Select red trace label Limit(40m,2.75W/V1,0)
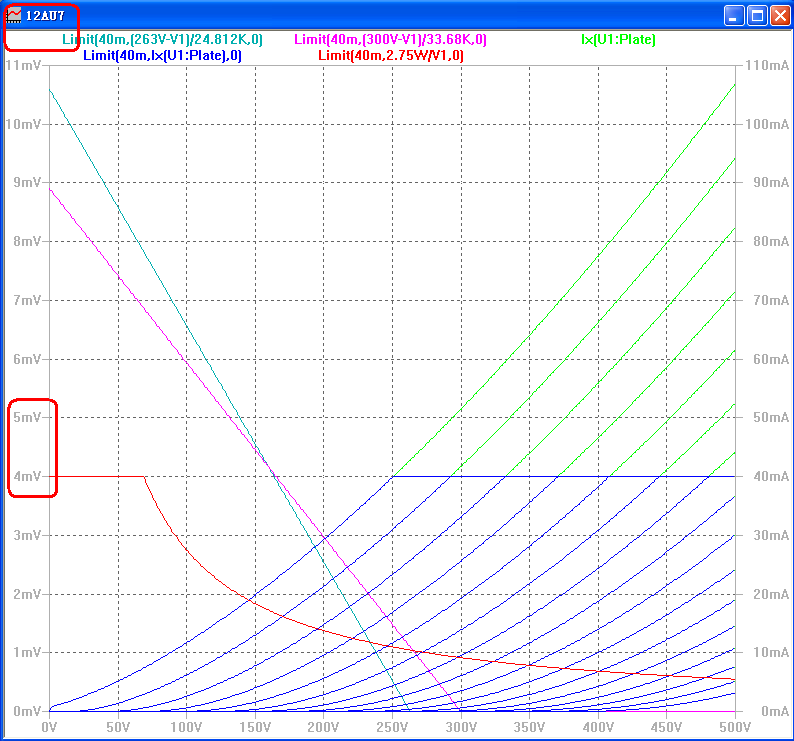 (x=391, y=55)
